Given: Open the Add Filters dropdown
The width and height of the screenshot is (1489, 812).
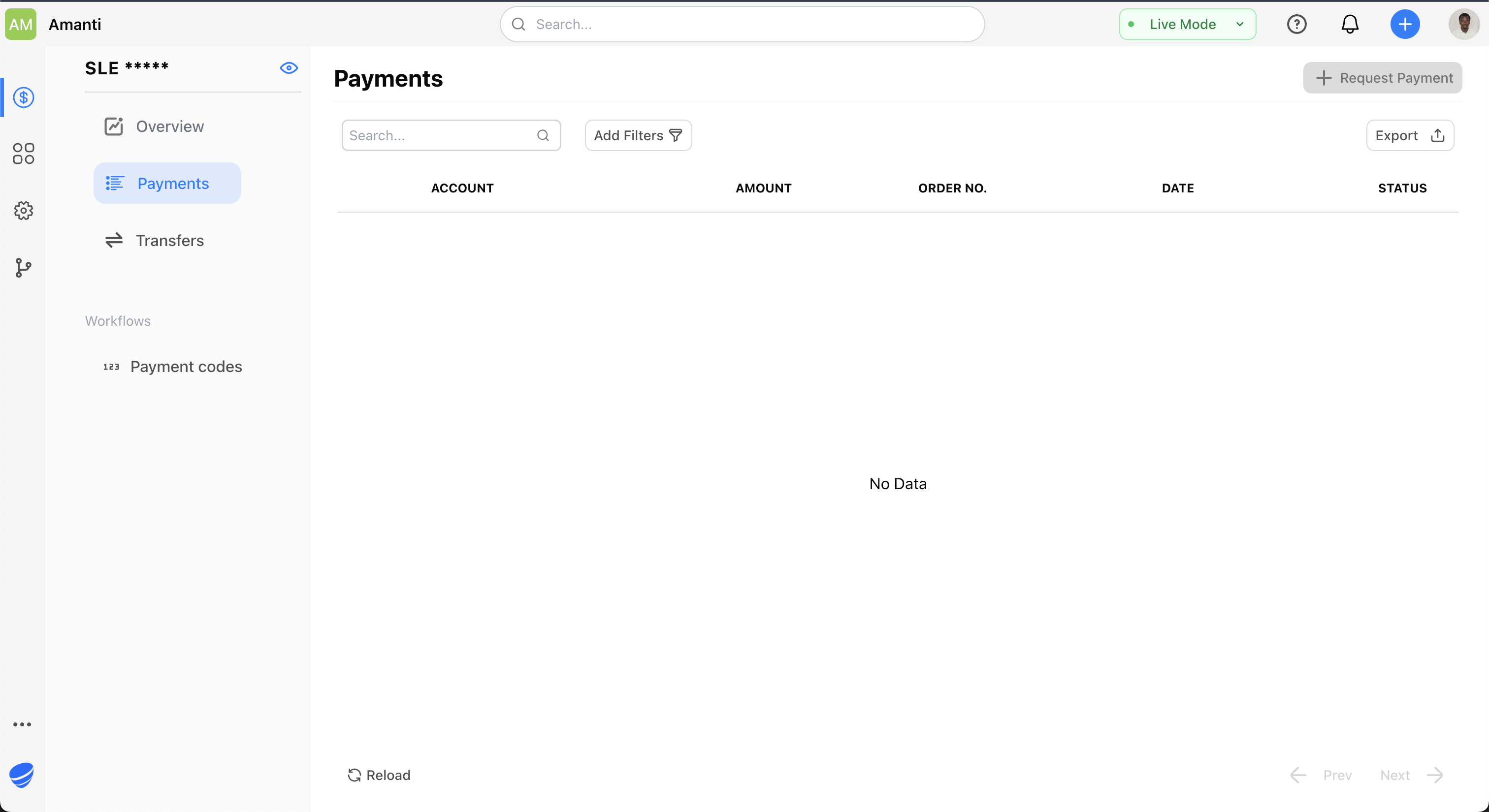Looking at the screenshot, I should pos(638,136).
